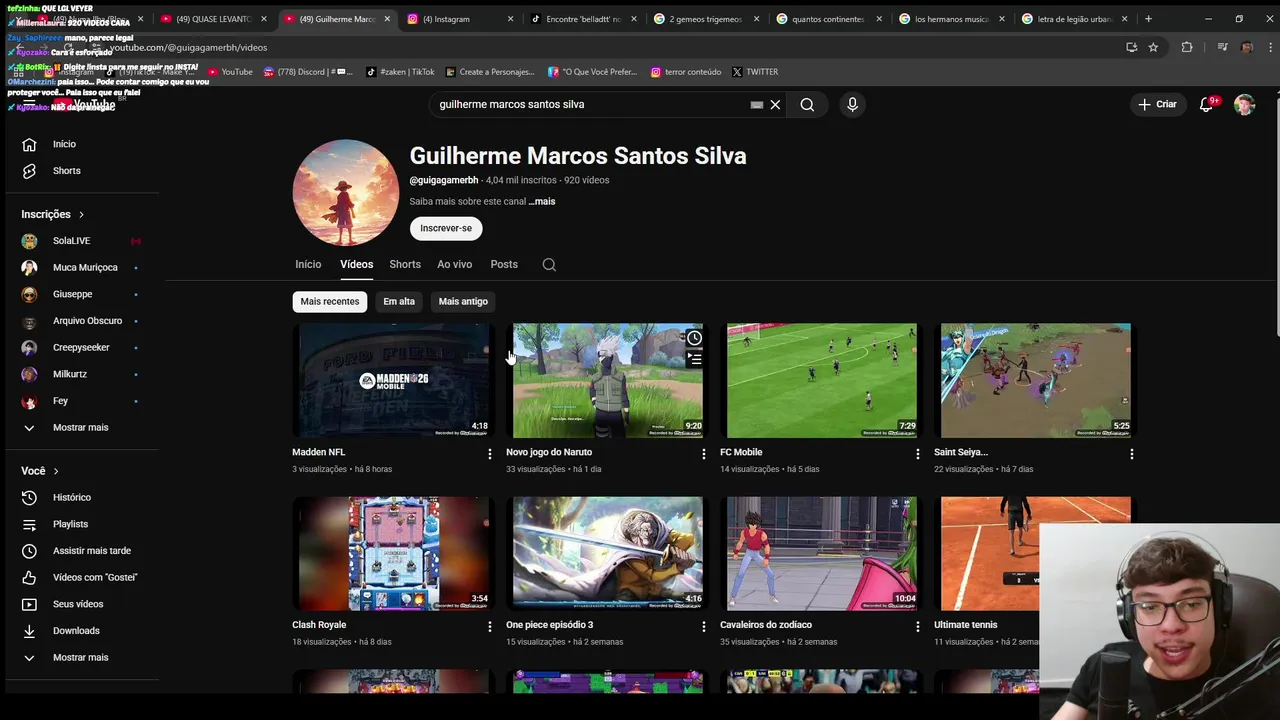Image resolution: width=1280 pixels, height=720 pixels.
Task: Click the search magnifier button
Action: (x=807, y=104)
